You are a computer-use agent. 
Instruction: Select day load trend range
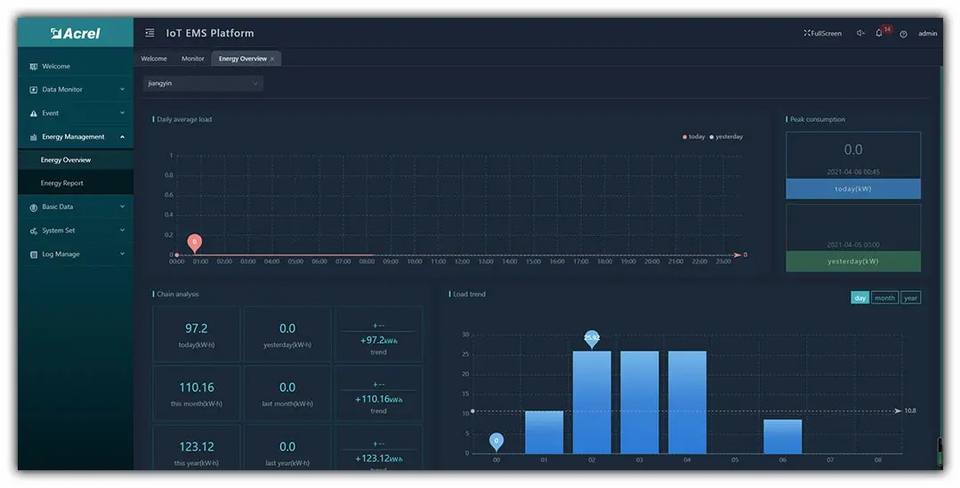(860, 298)
